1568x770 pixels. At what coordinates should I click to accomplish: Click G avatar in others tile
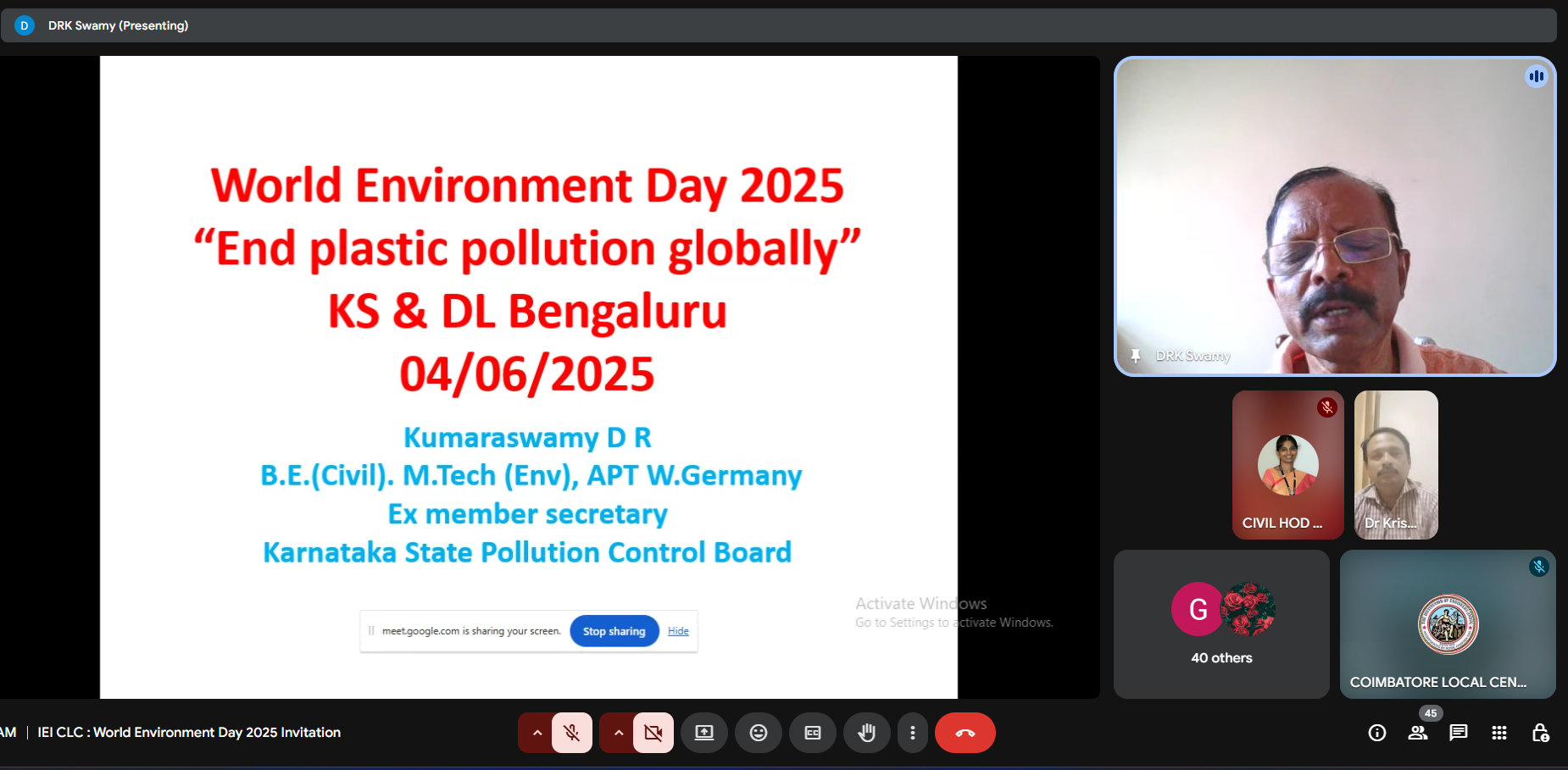1198,609
